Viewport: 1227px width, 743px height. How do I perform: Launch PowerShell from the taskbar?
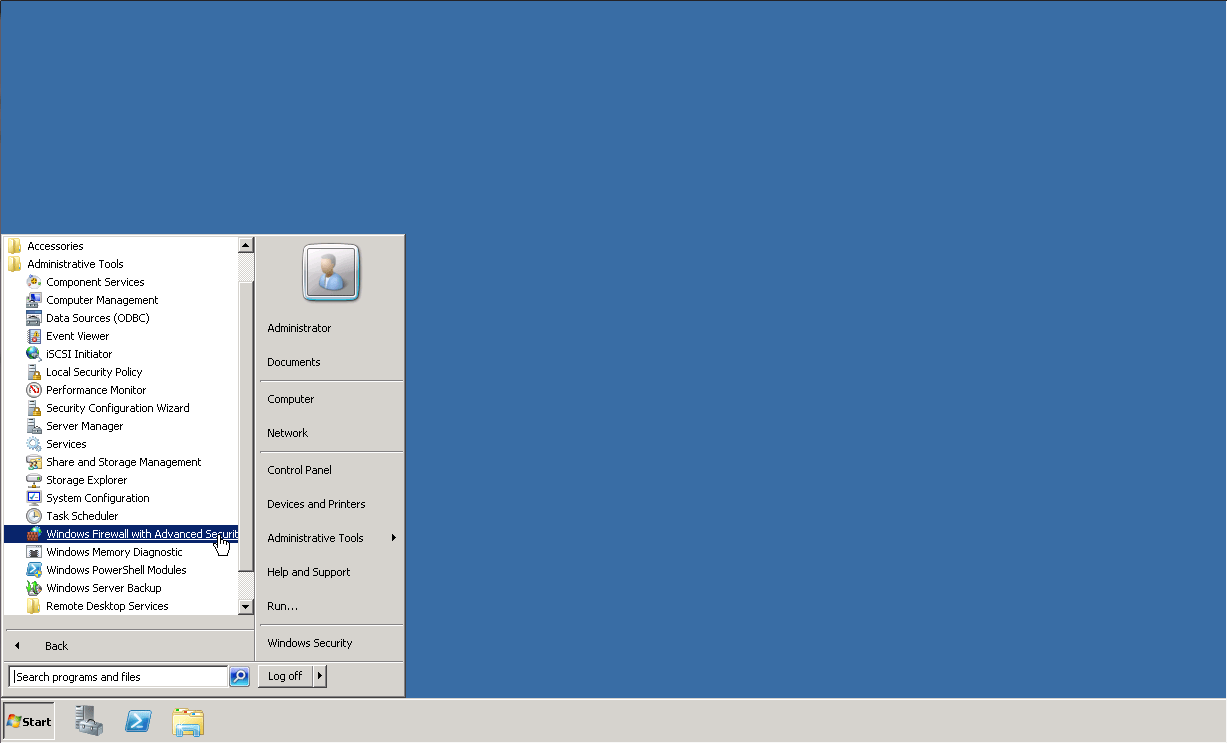click(138, 721)
